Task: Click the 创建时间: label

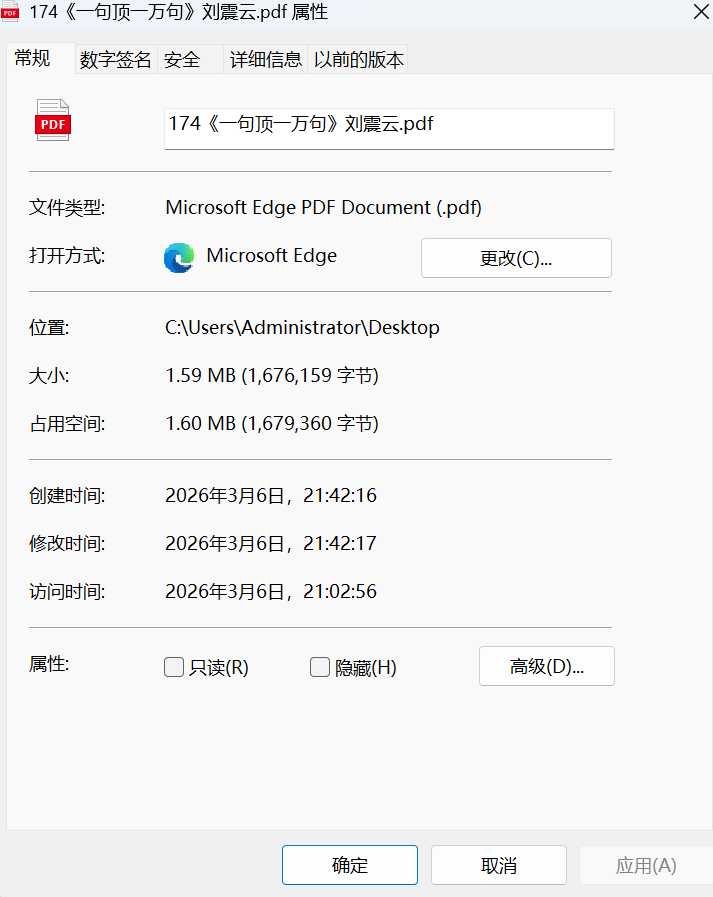Action: click(67, 495)
